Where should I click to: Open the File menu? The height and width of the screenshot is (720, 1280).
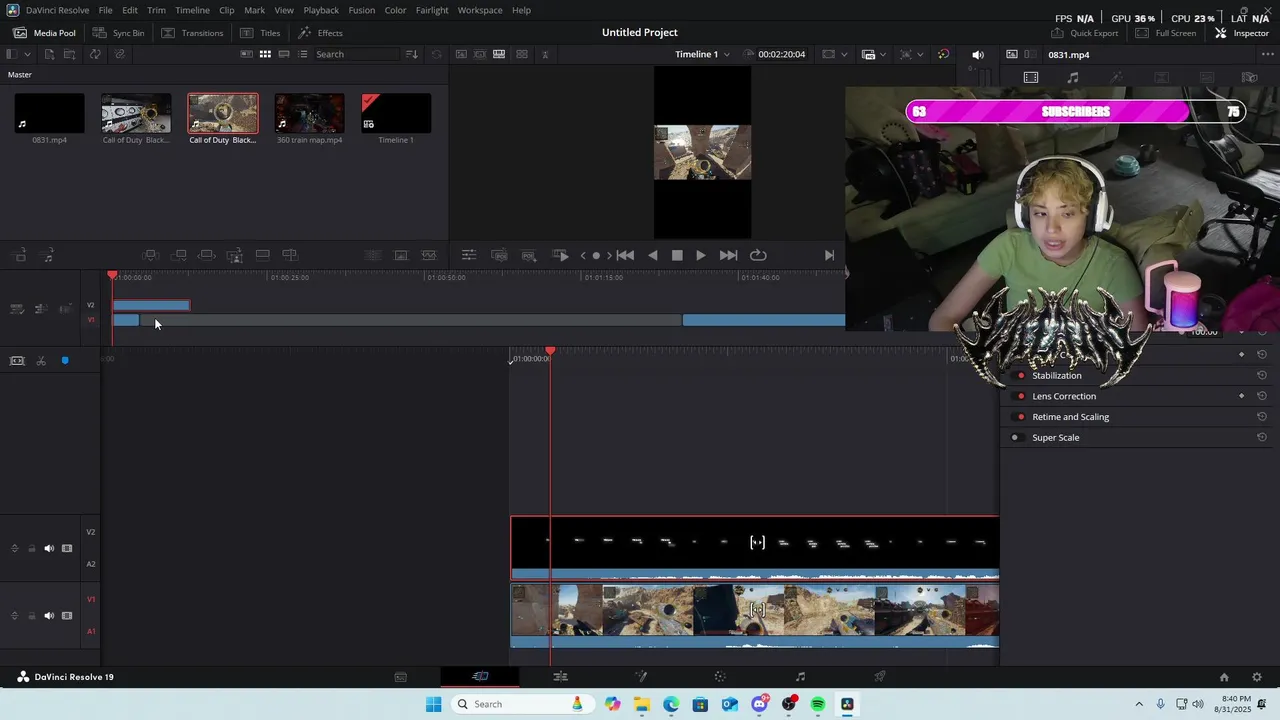point(105,10)
